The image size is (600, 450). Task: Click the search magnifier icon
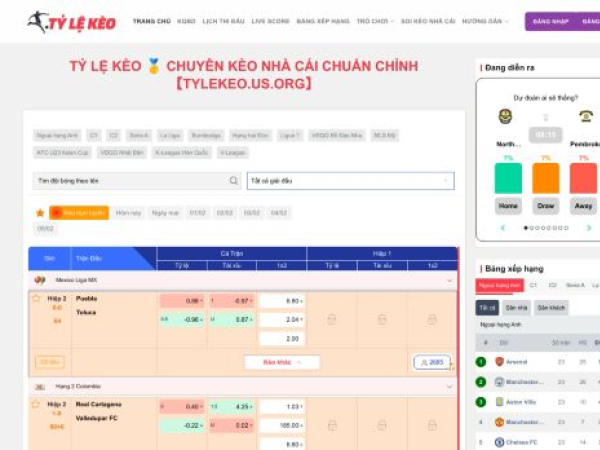(234, 181)
